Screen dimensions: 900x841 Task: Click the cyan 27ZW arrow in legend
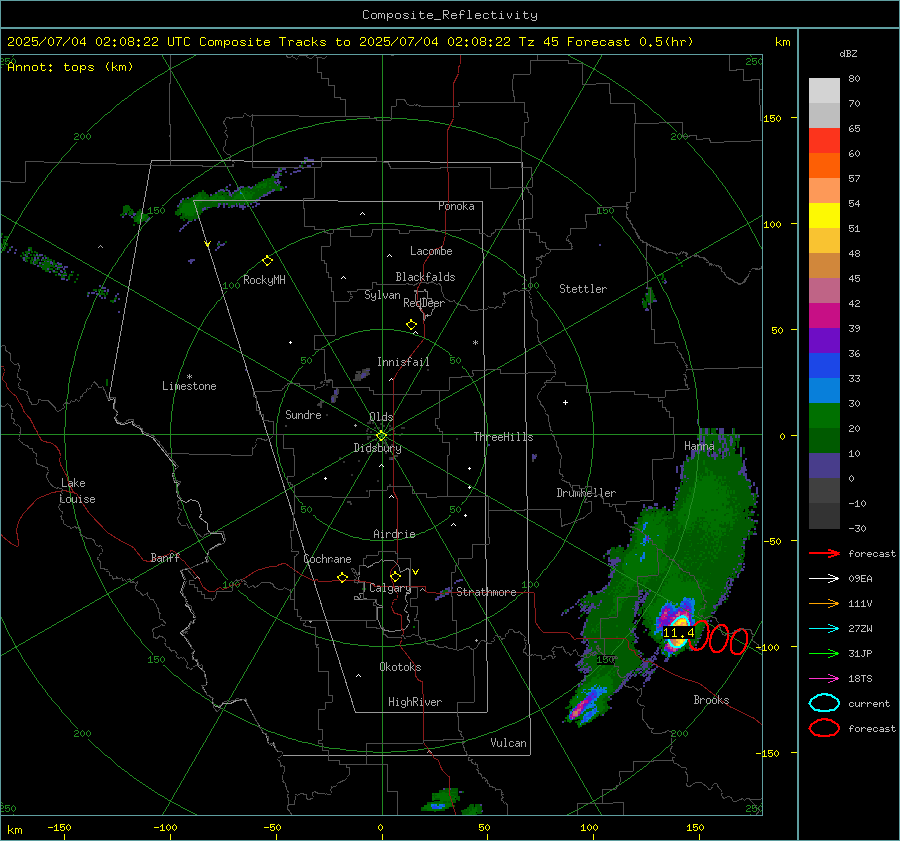pyautogui.click(x=824, y=628)
